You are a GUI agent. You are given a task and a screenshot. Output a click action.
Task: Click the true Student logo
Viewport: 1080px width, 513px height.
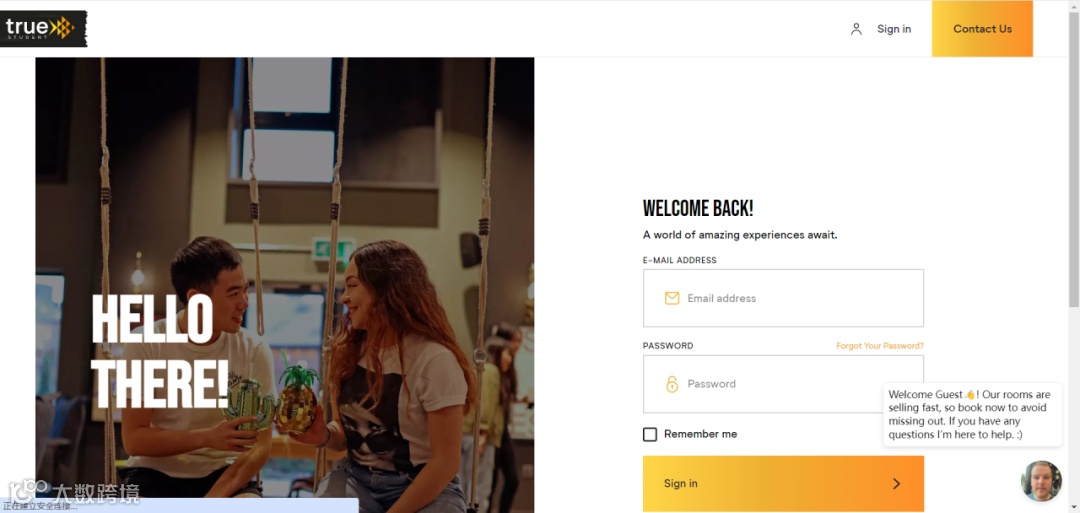click(x=44, y=28)
